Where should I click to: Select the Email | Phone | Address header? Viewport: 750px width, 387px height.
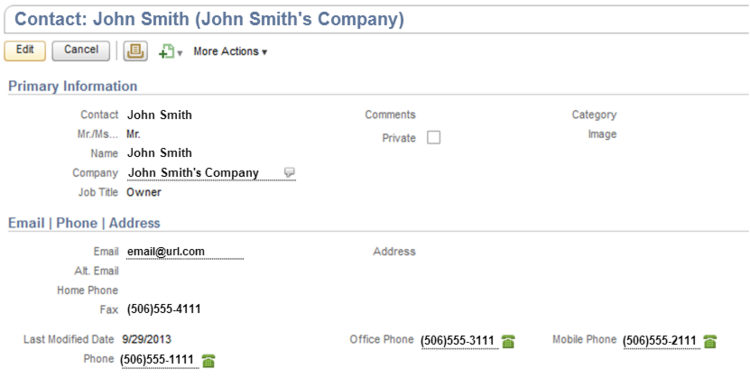(84, 223)
